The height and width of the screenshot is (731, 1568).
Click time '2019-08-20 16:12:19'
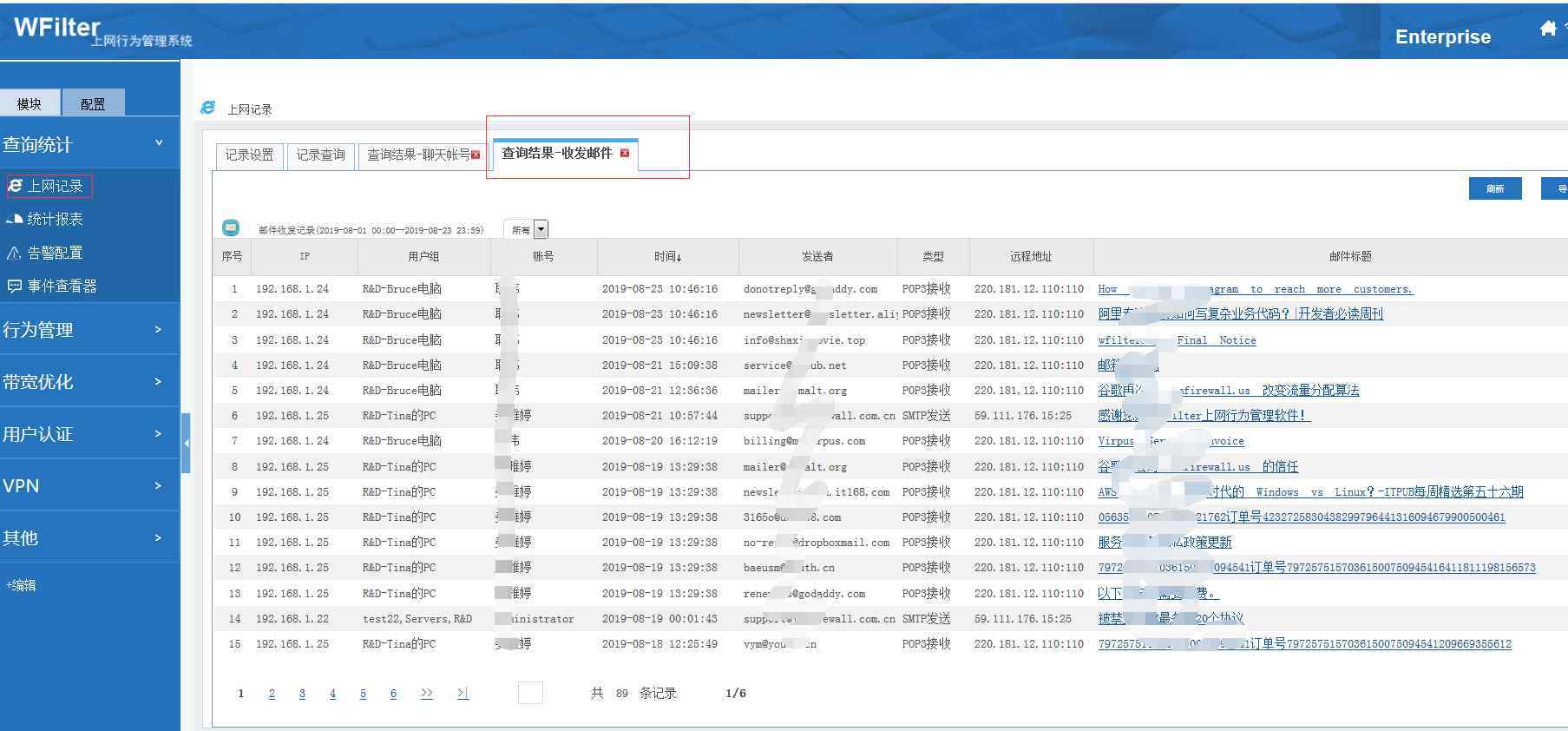[659, 441]
